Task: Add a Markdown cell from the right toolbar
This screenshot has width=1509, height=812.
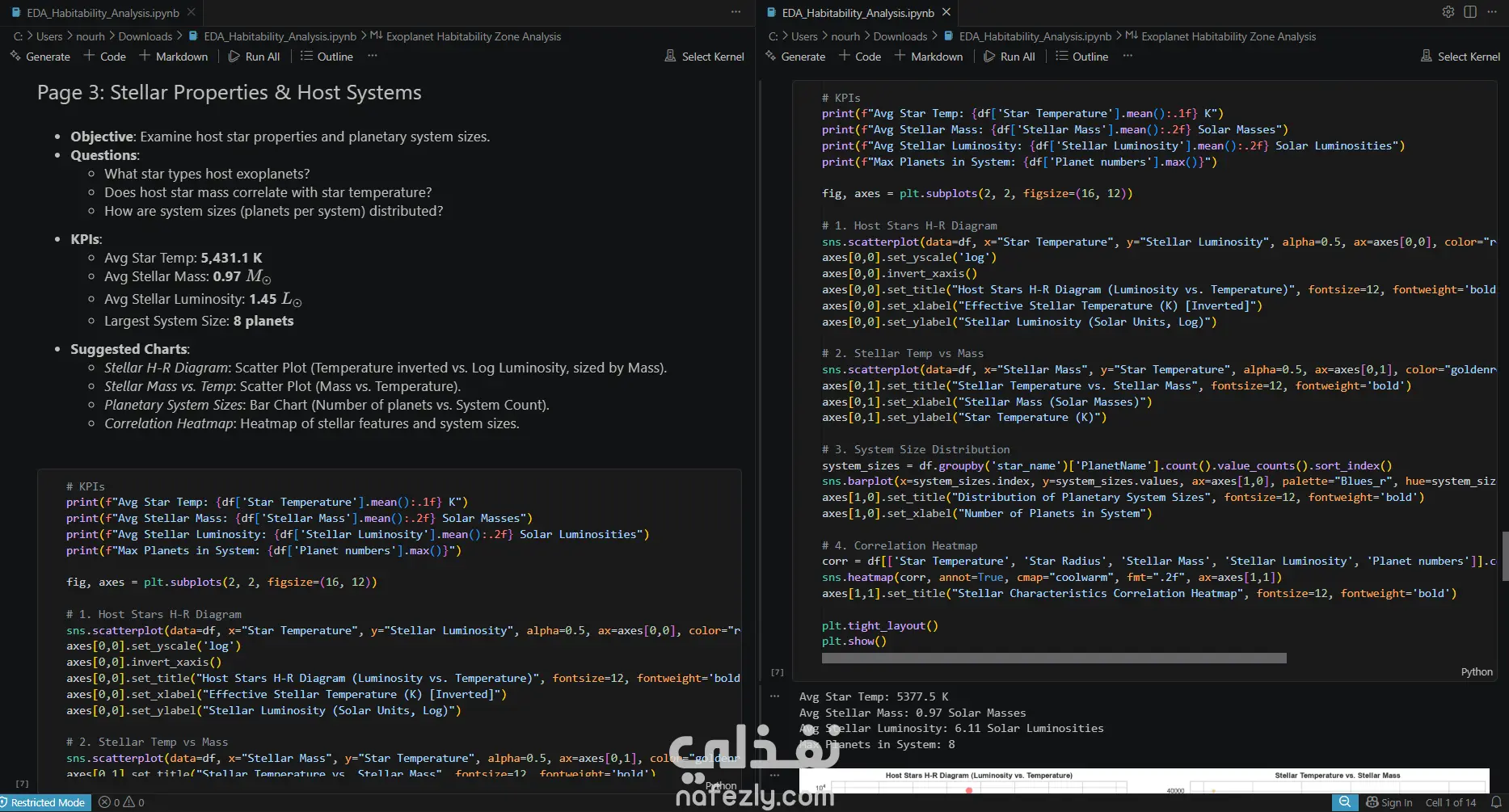Action: pos(929,57)
